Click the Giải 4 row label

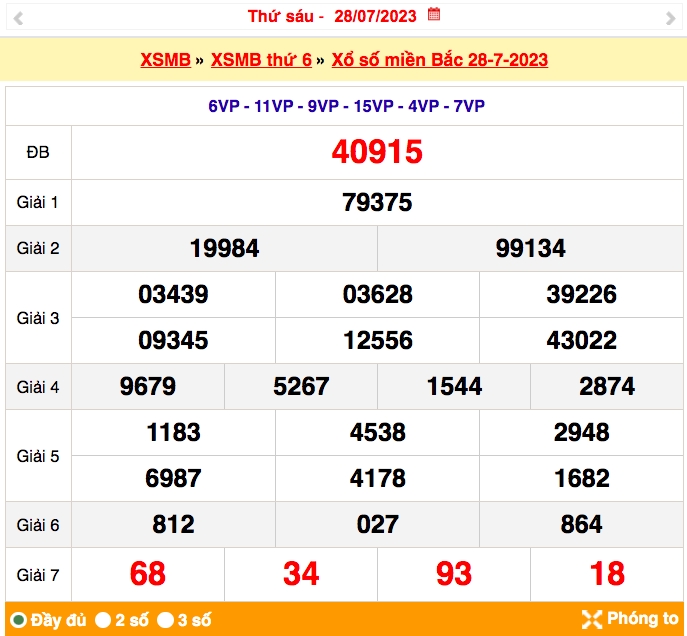point(38,387)
